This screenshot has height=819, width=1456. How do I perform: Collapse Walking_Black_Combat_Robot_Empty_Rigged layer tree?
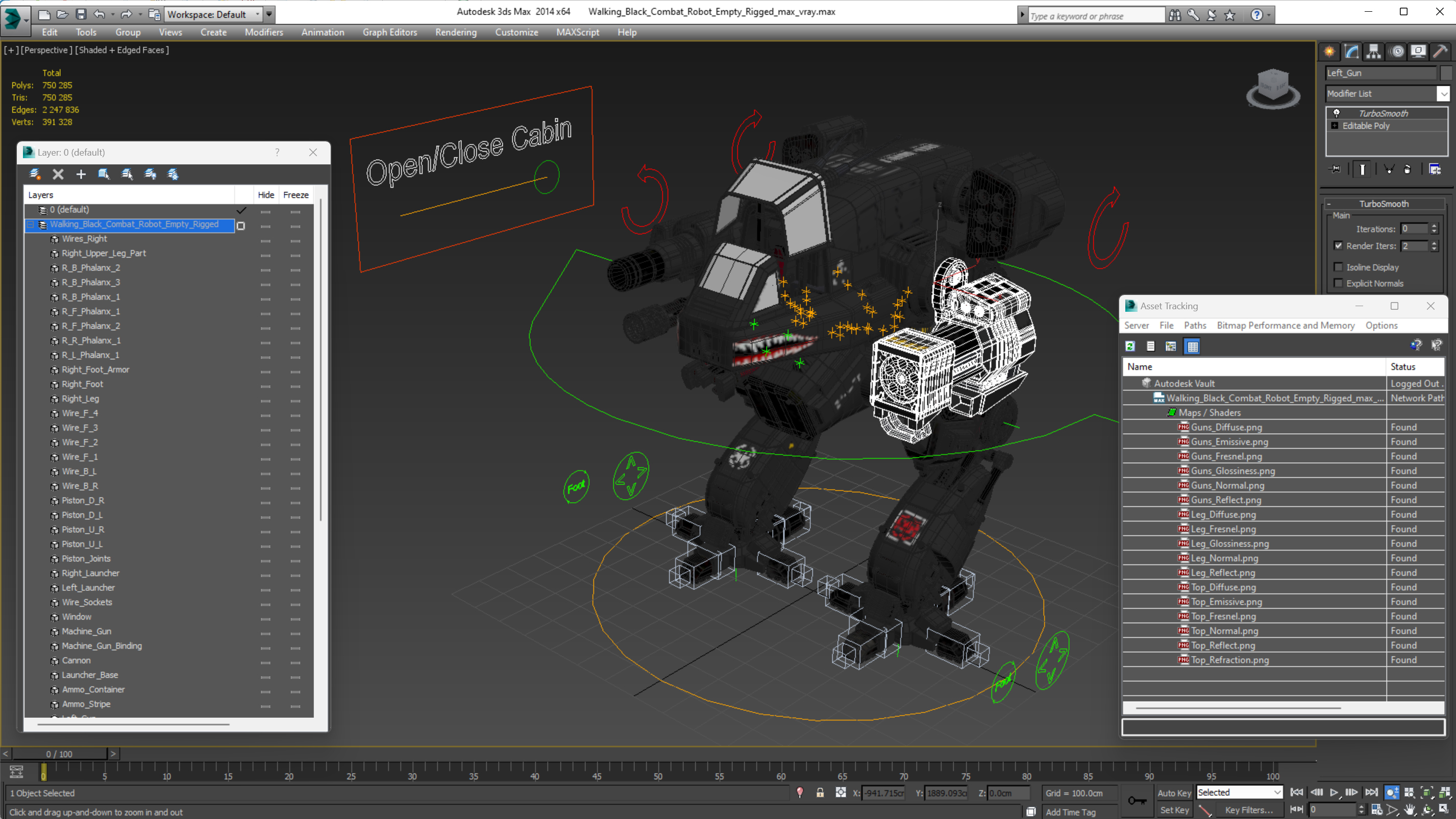(x=31, y=225)
